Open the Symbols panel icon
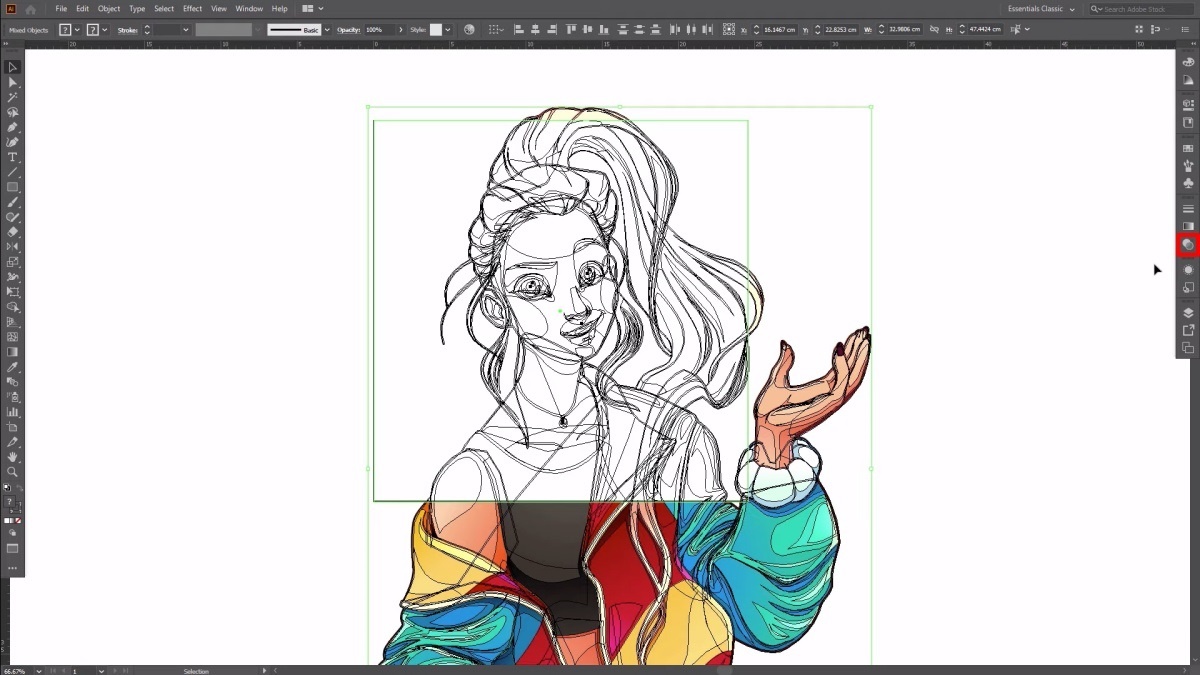 tap(1188, 183)
